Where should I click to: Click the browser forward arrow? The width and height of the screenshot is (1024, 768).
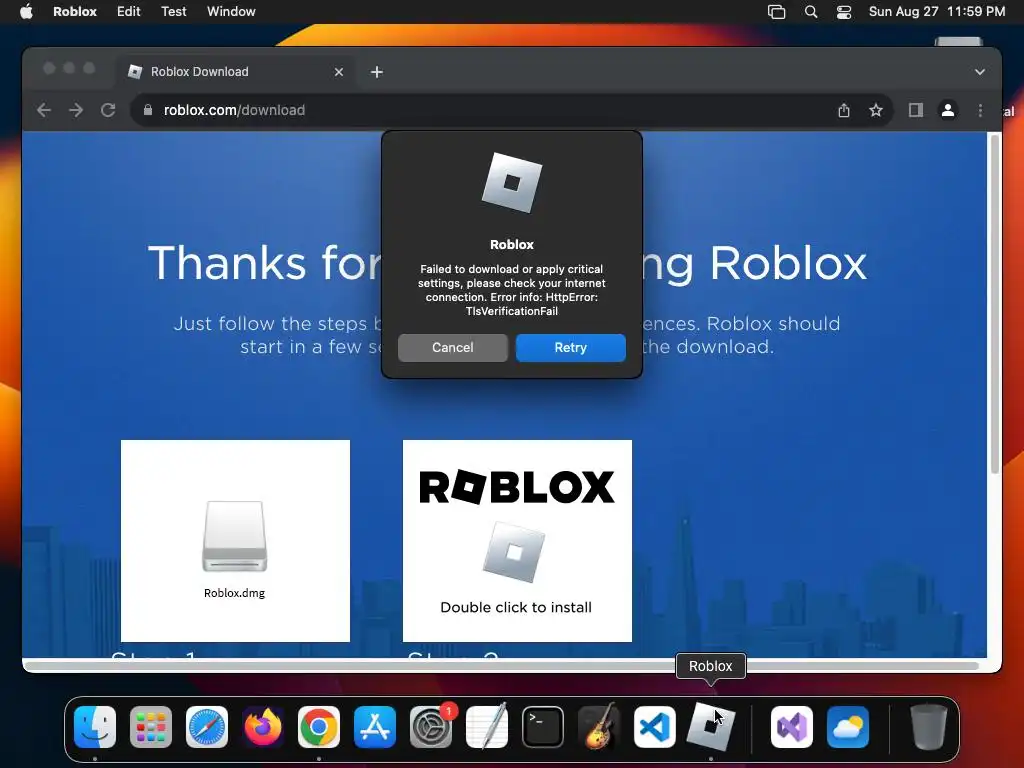point(76,110)
